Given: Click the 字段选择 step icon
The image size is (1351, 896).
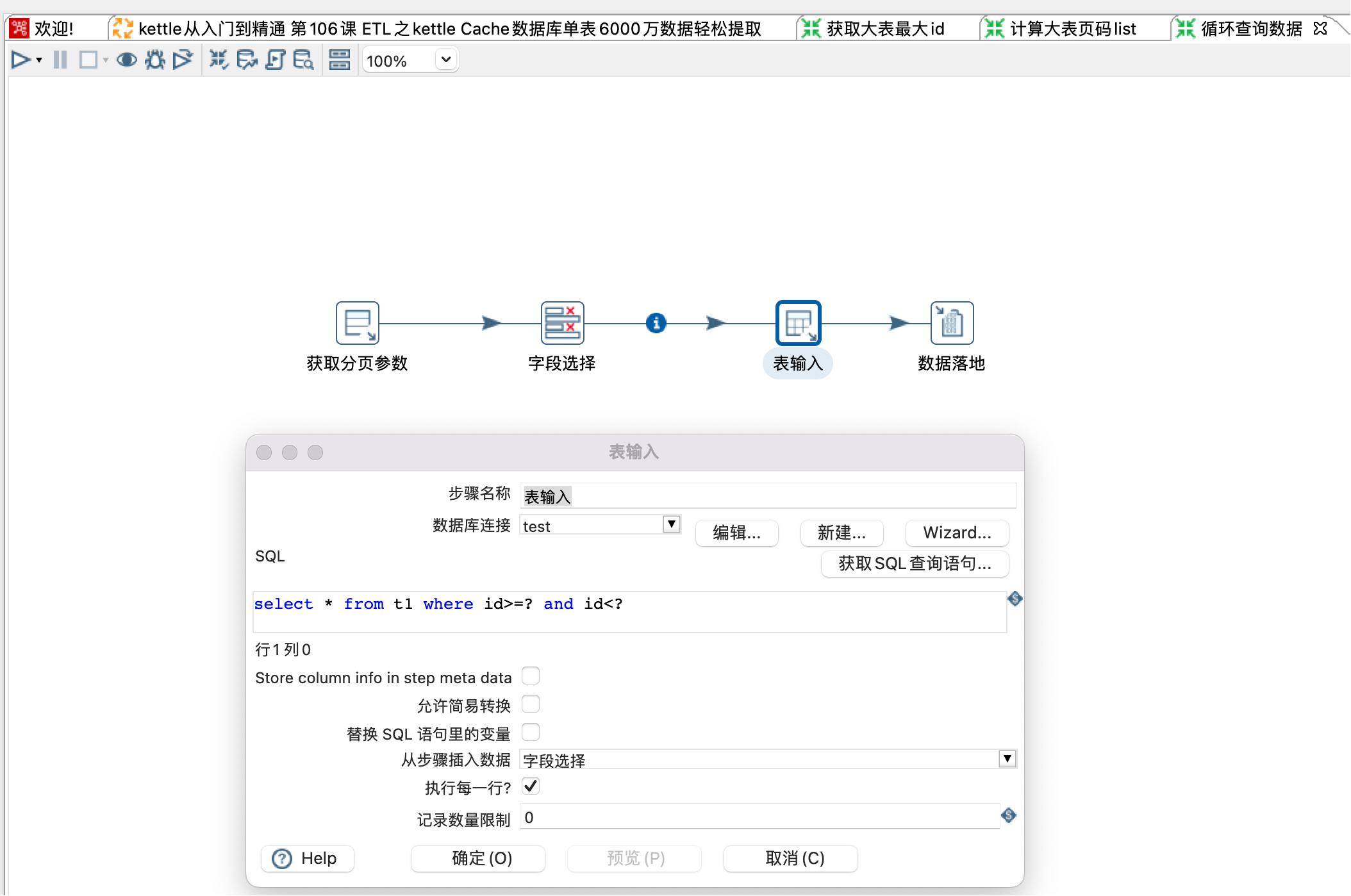Looking at the screenshot, I should (562, 323).
